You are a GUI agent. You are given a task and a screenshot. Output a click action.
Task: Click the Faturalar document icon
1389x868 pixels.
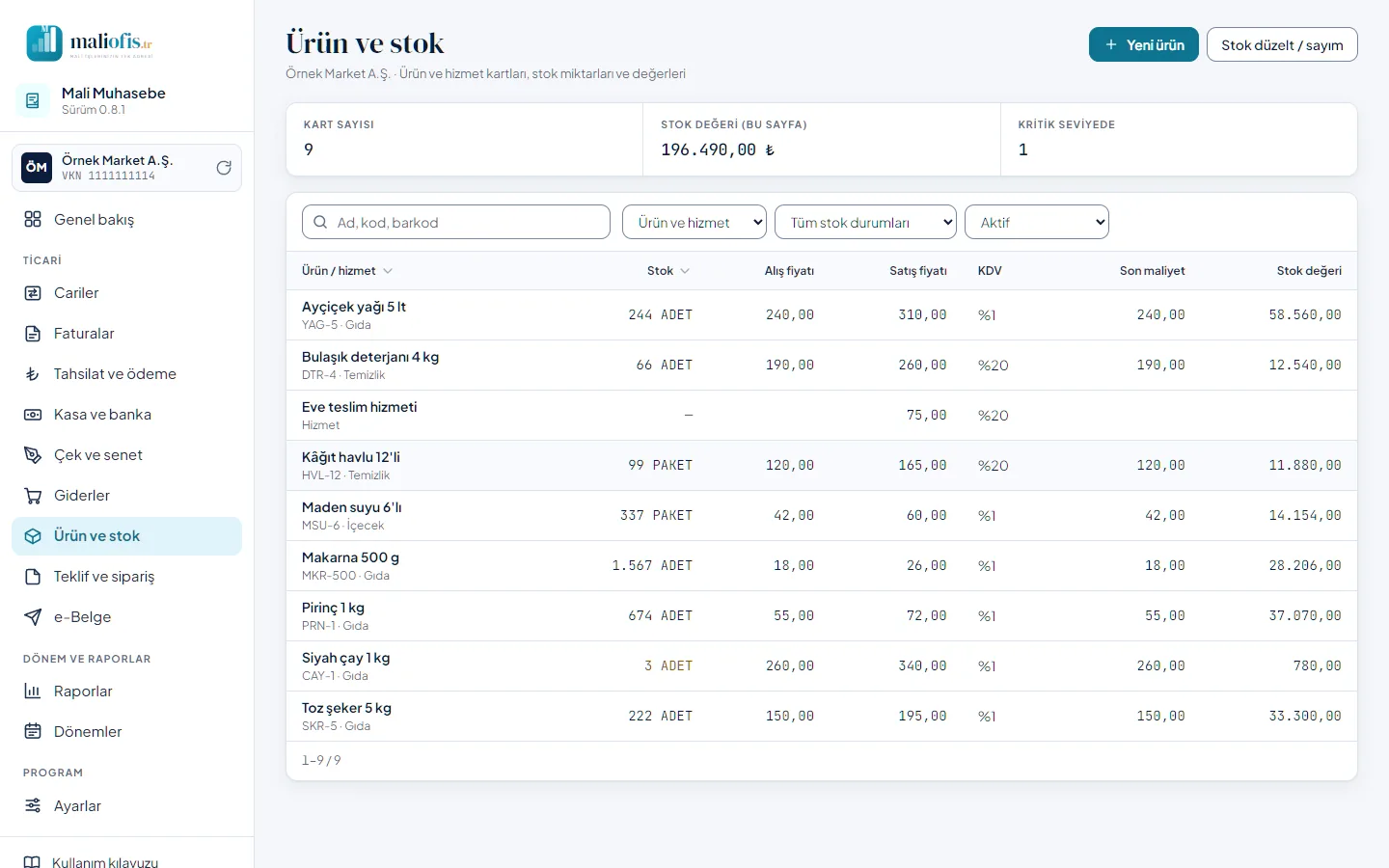(x=33, y=334)
